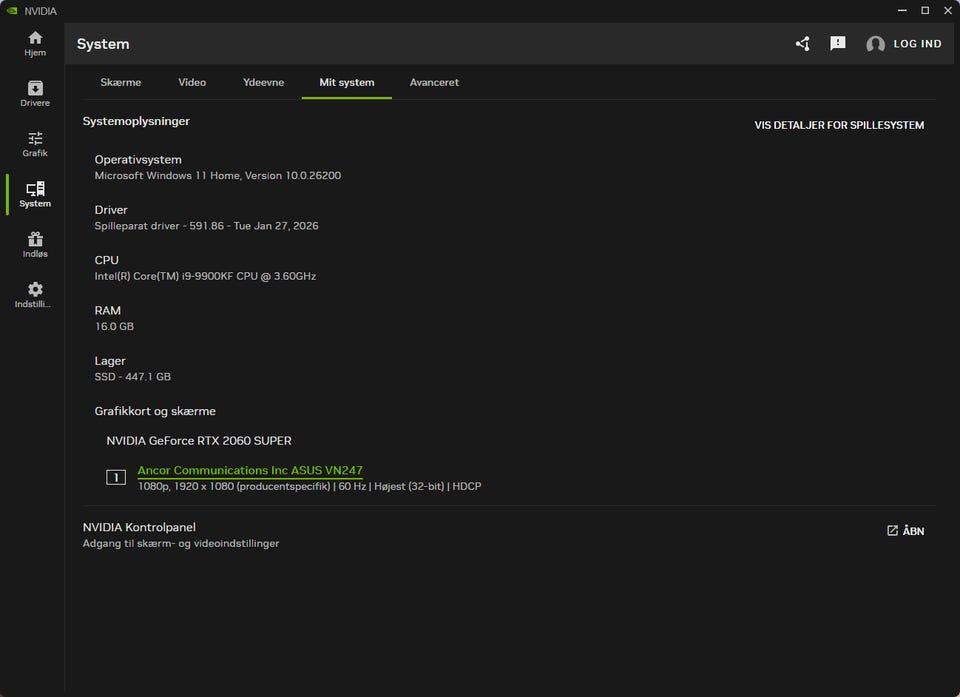The width and height of the screenshot is (960, 697).
Task: Open Indstillinger gear icon
Action: [35, 289]
